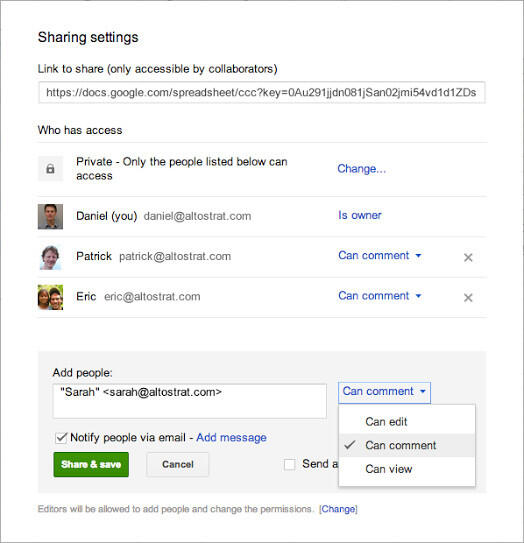This screenshot has height=543, width=524.
Task: Click the checkmark beside Can comment option
Action: (x=350, y=445)
